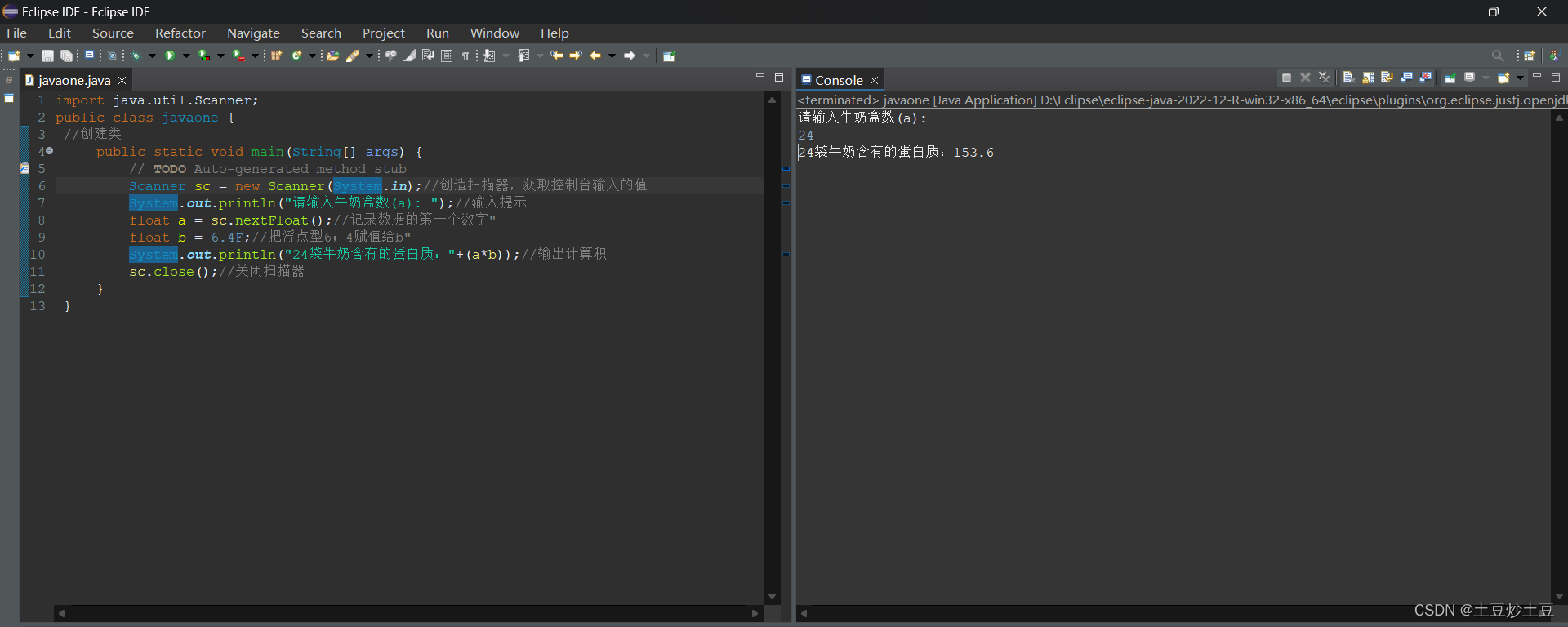Navigate Back with the yellow left arrow

point(595,56)
